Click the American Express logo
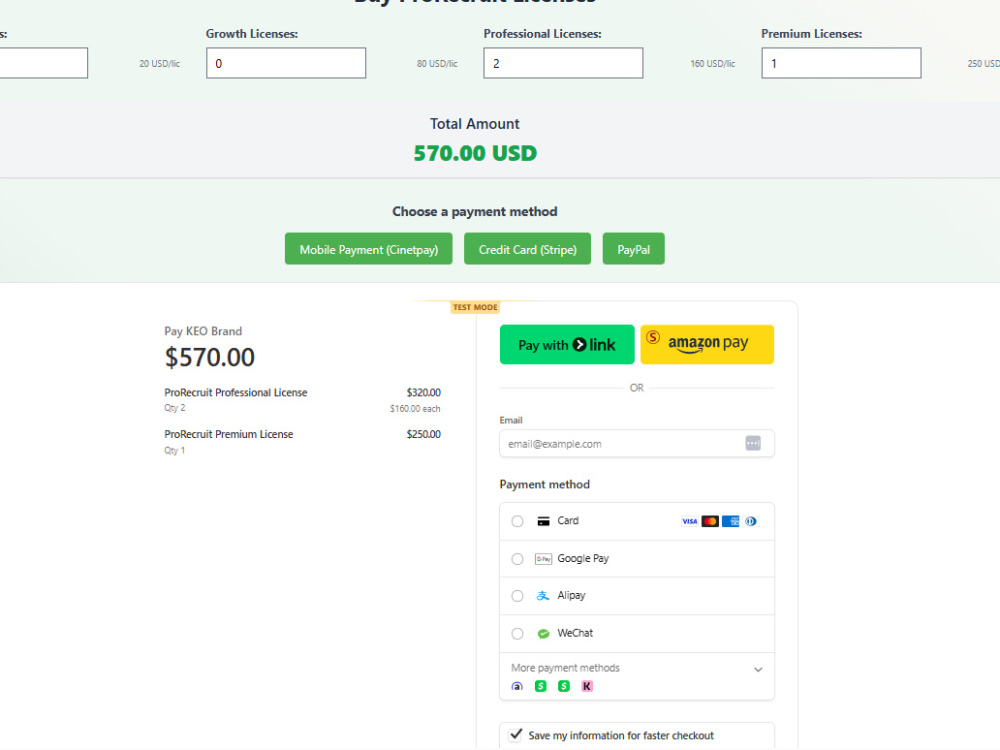 coord(730,521)
